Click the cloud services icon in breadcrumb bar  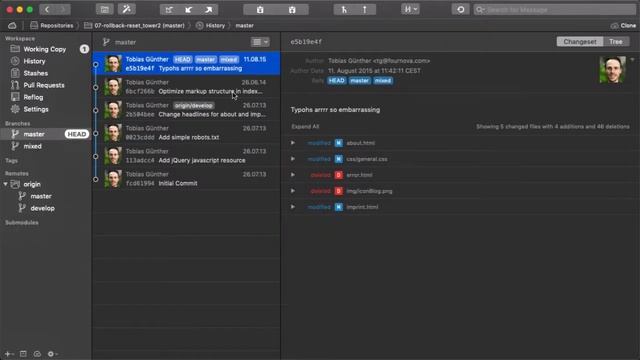pos(12,25)
